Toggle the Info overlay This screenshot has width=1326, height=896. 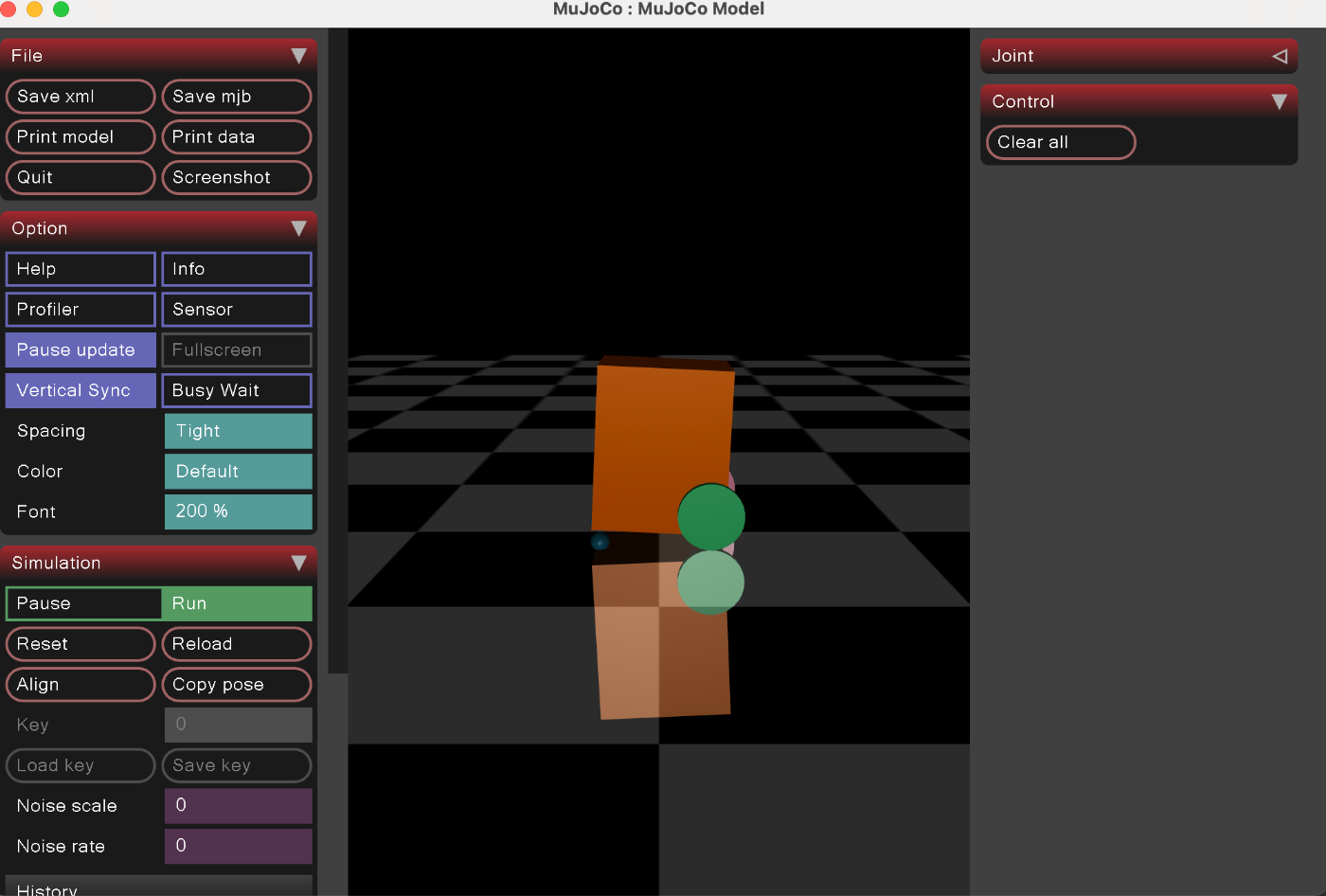click(237, 269)
